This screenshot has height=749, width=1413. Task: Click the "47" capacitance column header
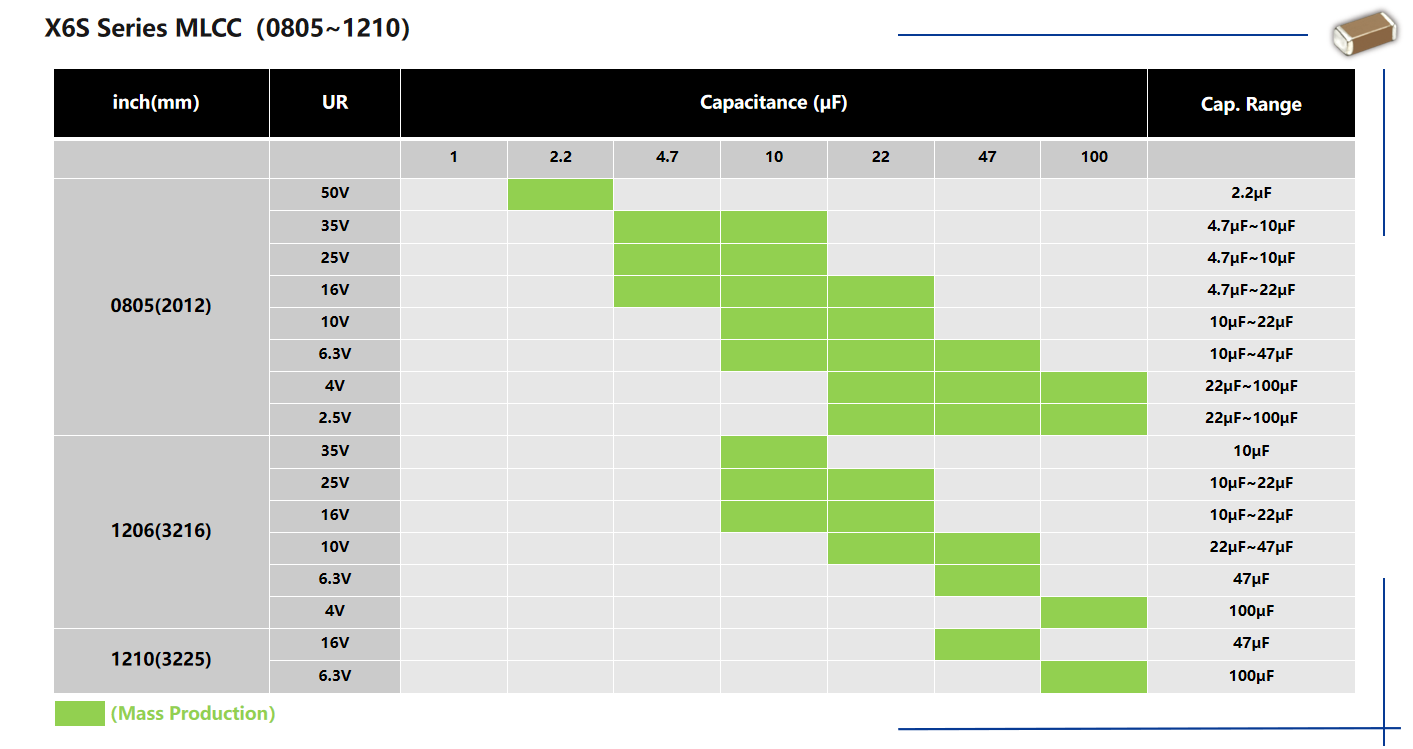point(987,157)
